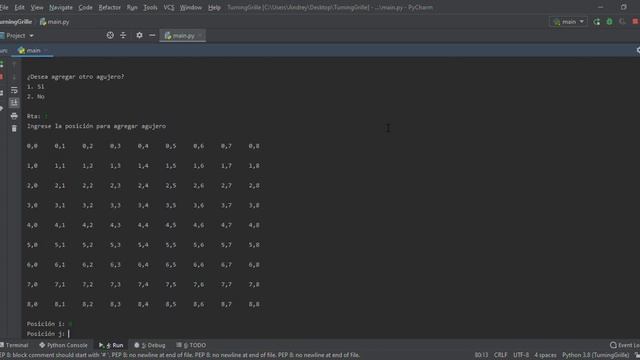This screenshot has height=360, width=640.
Task: Click the minimize window button
Action: coord(600,7)
